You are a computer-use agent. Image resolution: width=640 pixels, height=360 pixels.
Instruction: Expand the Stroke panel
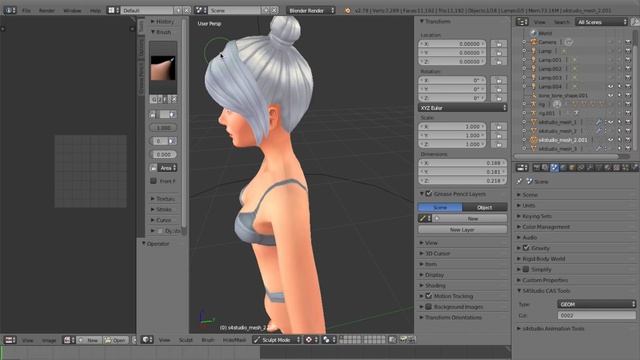(162, 209)
